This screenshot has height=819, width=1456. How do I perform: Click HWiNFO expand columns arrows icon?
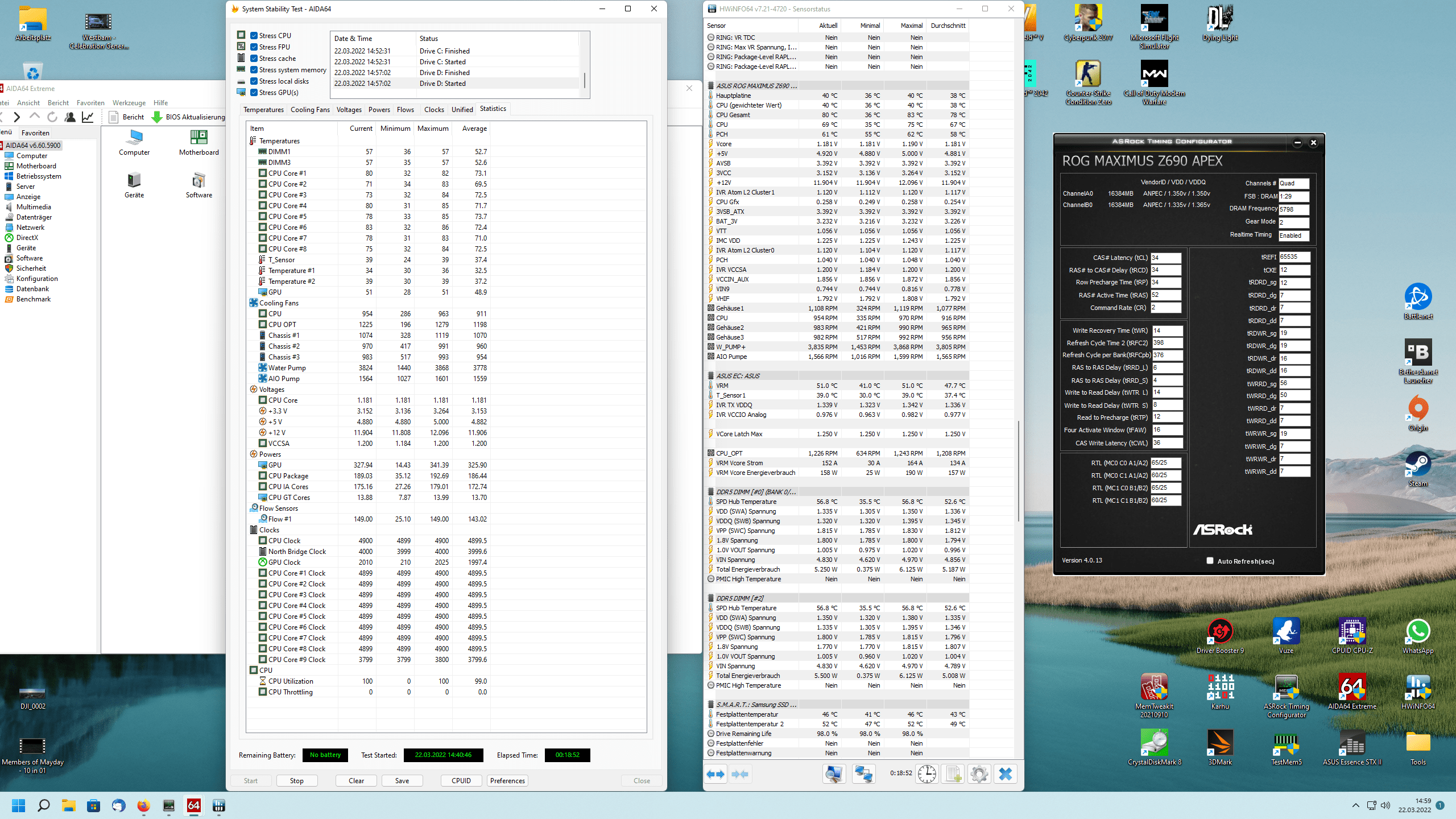coord(716,774)
